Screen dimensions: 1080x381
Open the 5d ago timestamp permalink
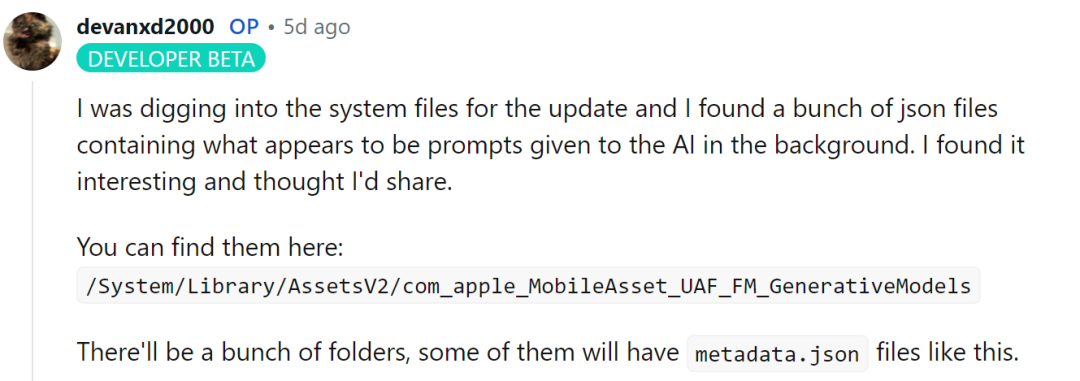(x=317, y=28)
